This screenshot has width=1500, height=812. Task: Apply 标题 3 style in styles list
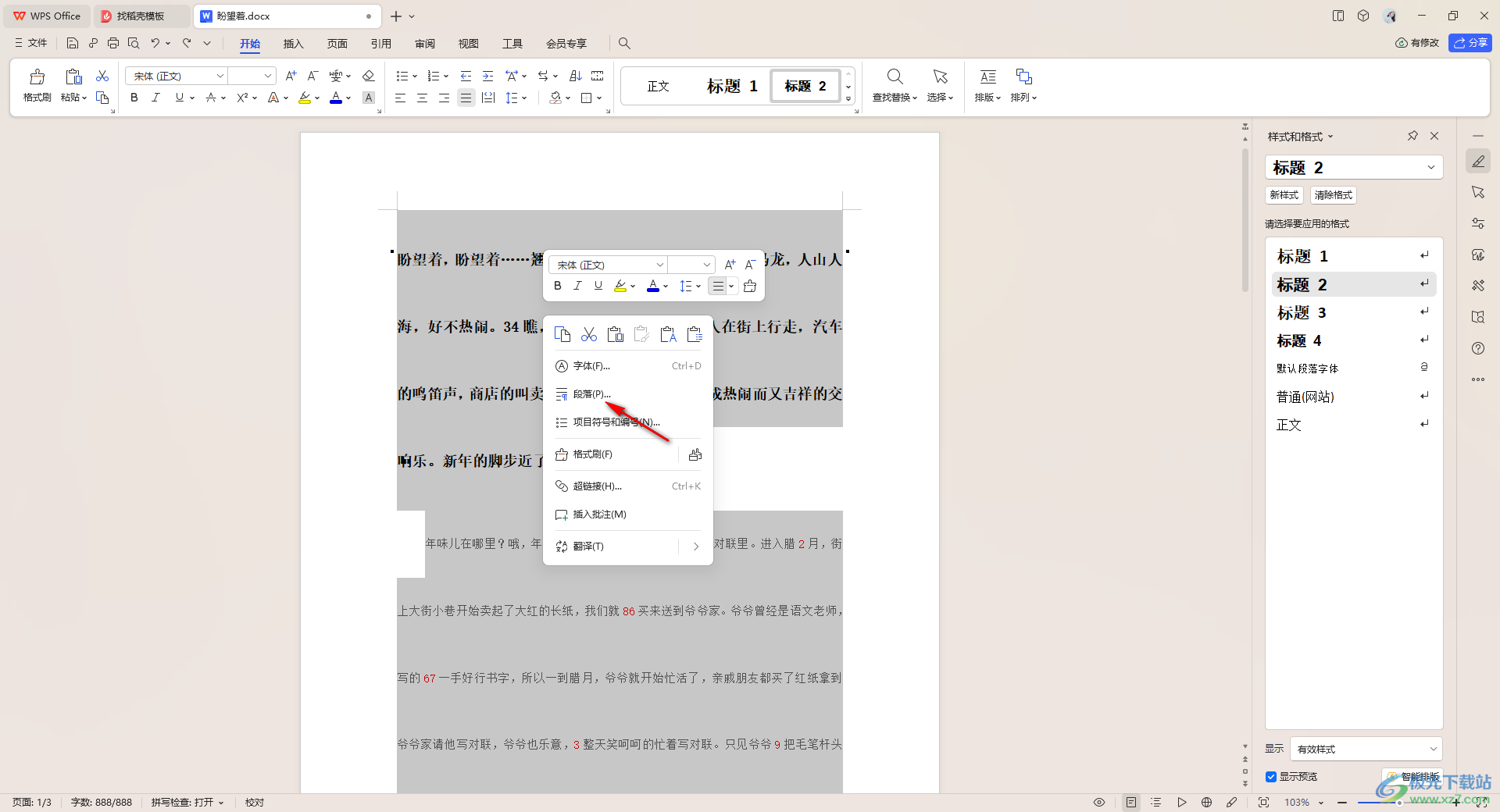[1354, 312]
